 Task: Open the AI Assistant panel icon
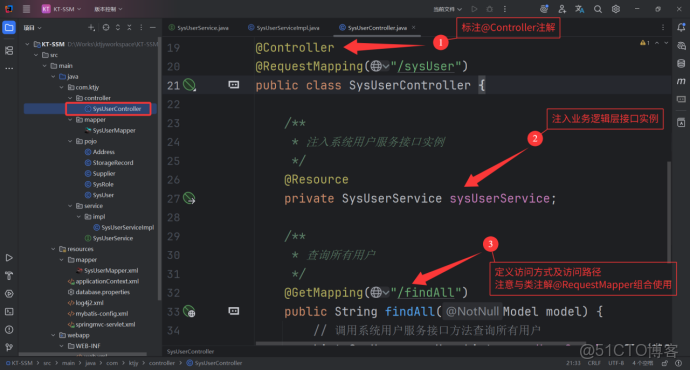[x=681, y=46]
